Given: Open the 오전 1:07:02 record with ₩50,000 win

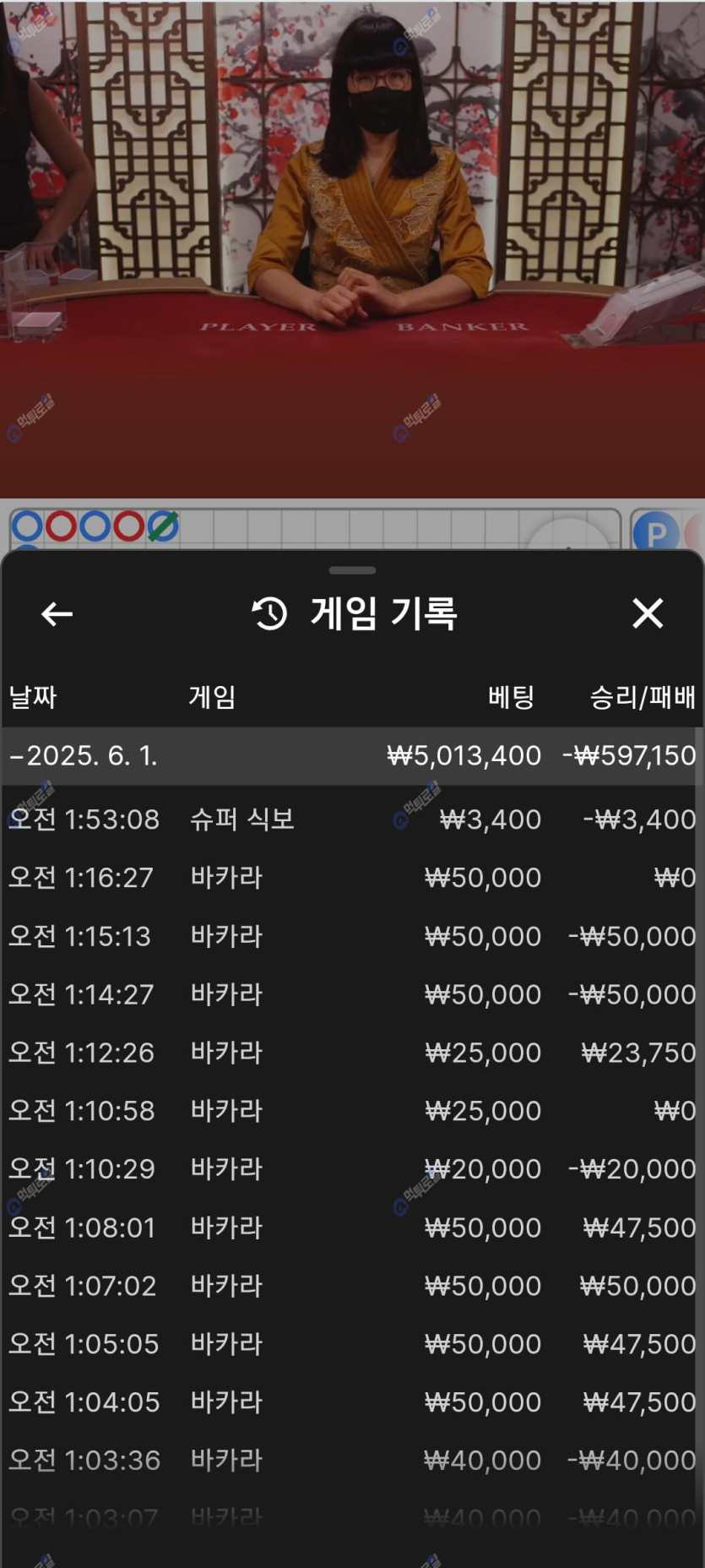Looking at the screenshot, I should pos(352,1286).
